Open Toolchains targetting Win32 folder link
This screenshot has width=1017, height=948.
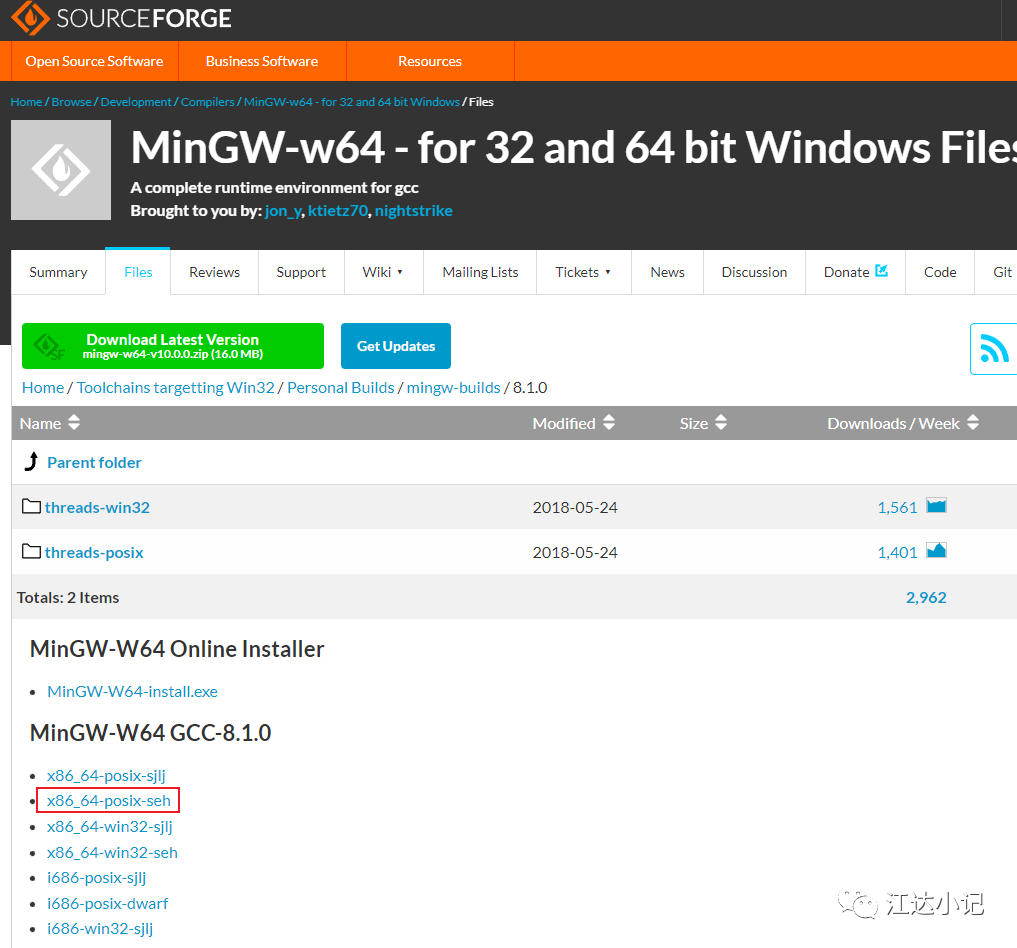coord(176,387)
